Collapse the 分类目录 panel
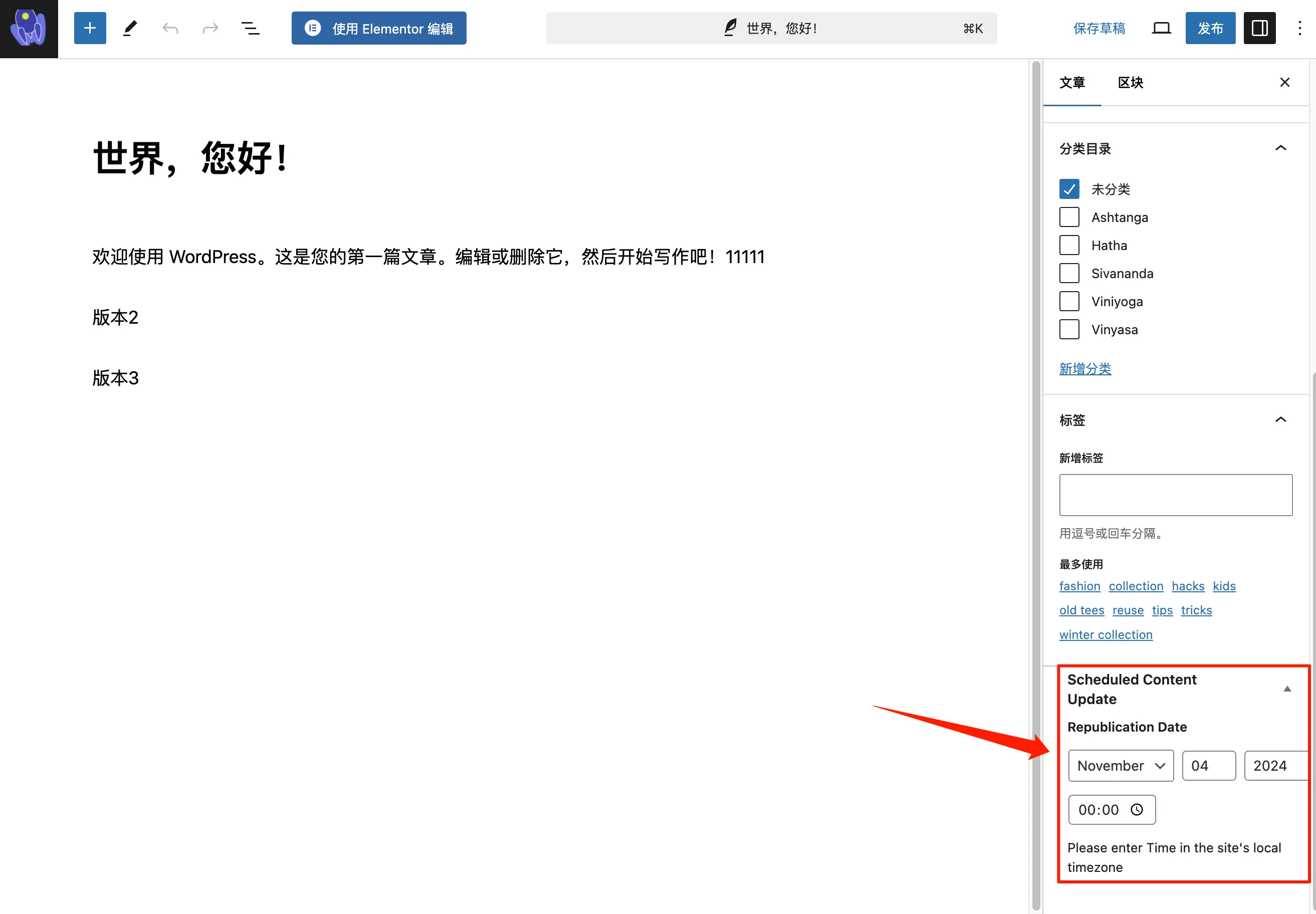 click(1280, 148)
